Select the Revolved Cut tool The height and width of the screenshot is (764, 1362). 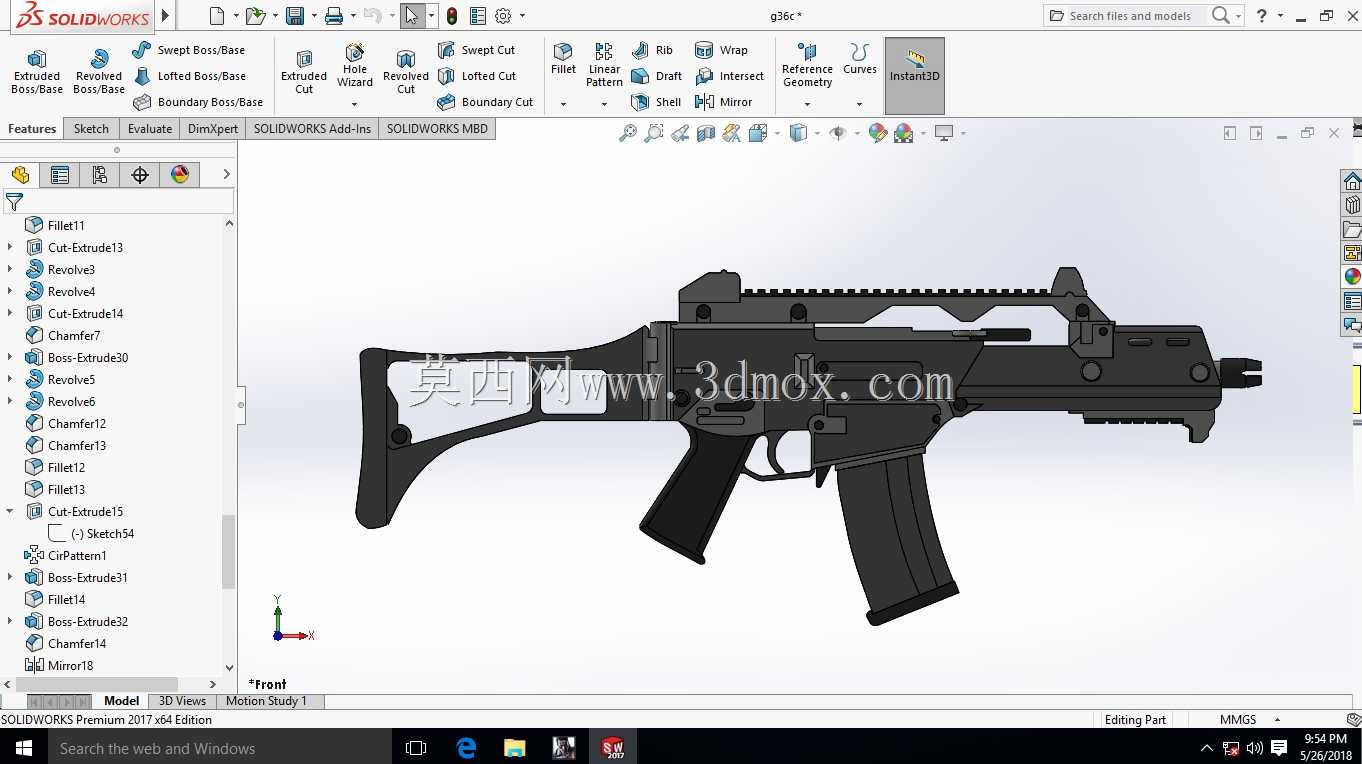406,72
